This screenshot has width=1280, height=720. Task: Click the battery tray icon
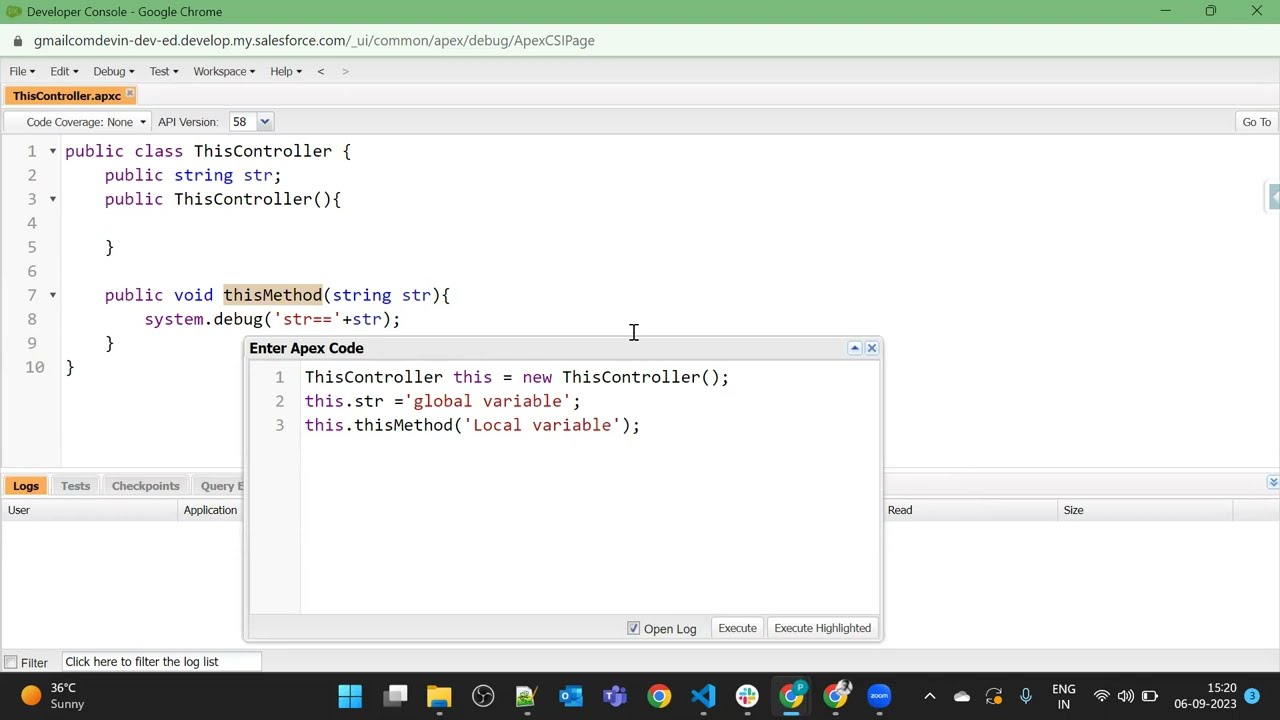tap(1150, 696)
